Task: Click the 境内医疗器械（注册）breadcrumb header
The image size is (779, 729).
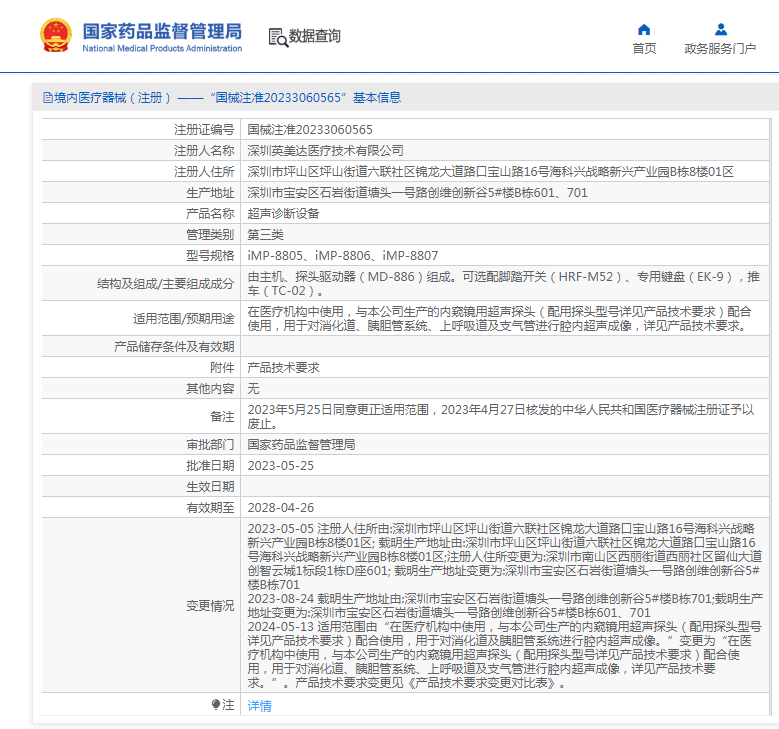Action: tap(222, 97)
